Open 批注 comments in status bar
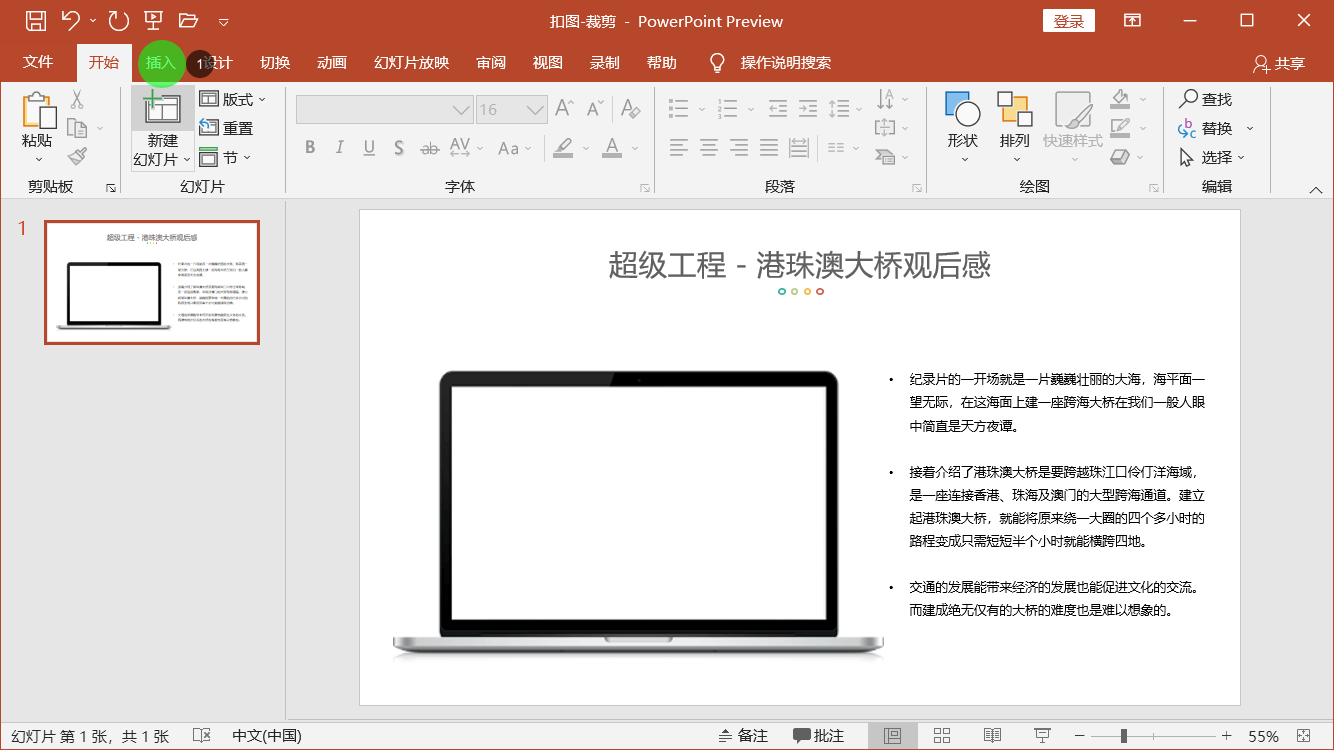Viewport: 1334px width, 750px height. 819,736
